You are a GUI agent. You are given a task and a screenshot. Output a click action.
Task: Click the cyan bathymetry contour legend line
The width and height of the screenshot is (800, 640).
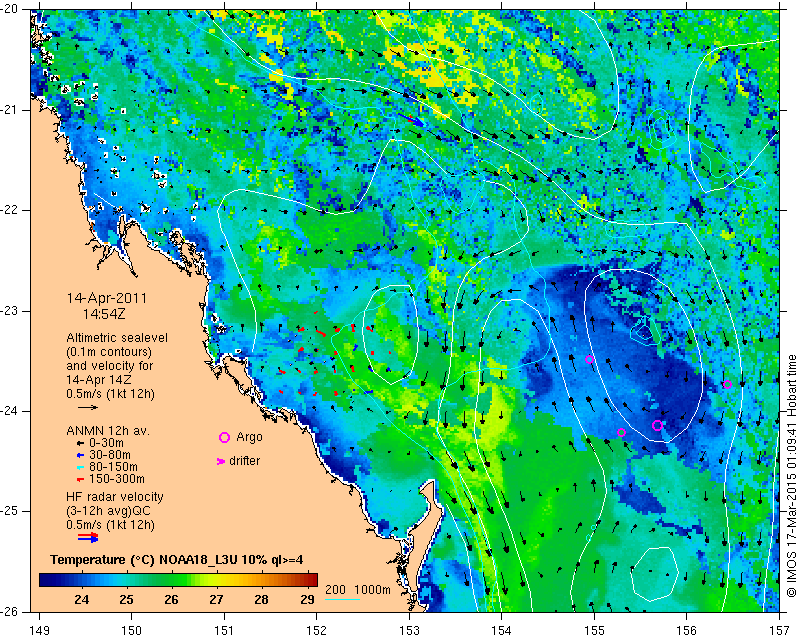tap(342, 599)
